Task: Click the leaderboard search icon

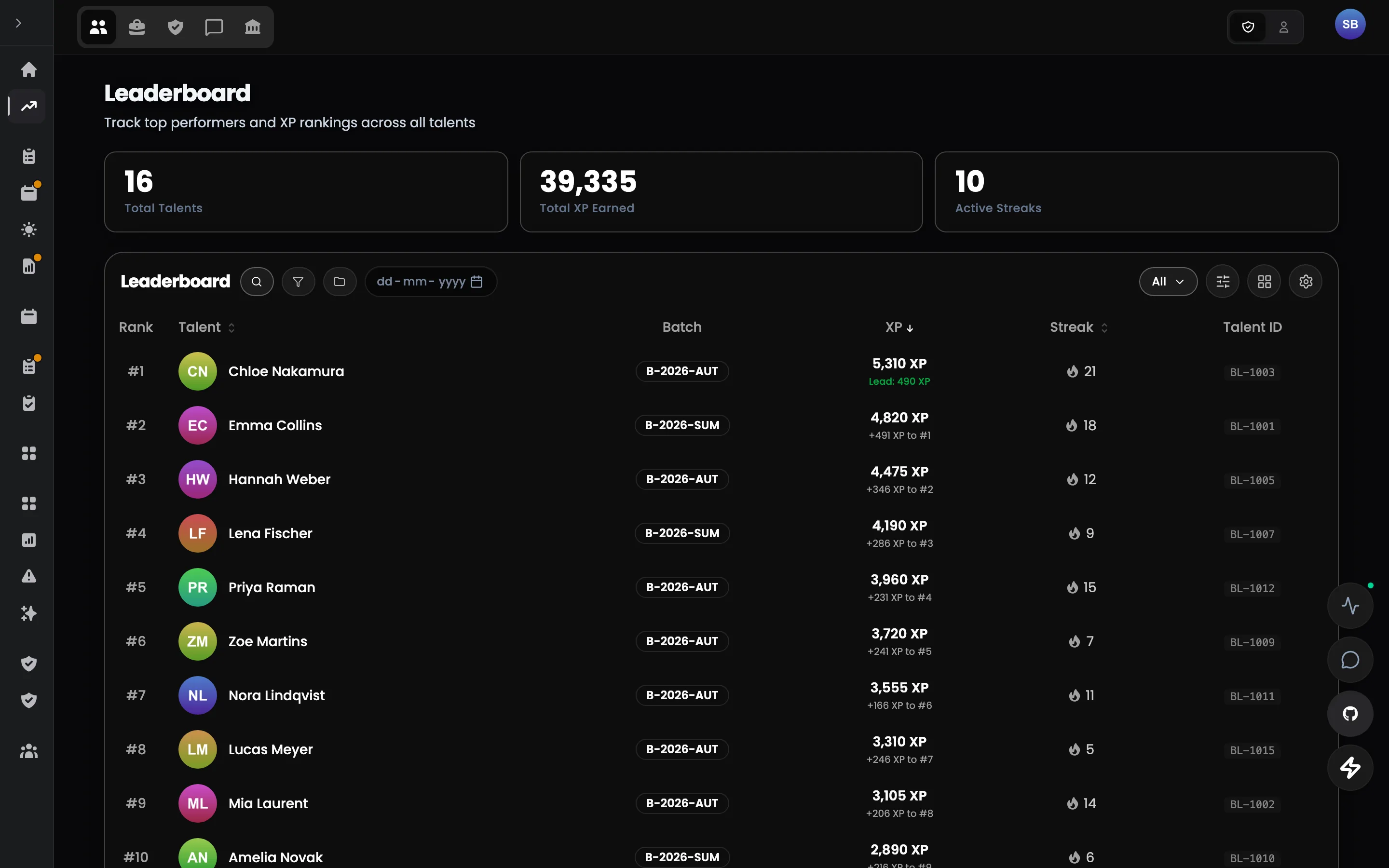Action: [257, 282]
